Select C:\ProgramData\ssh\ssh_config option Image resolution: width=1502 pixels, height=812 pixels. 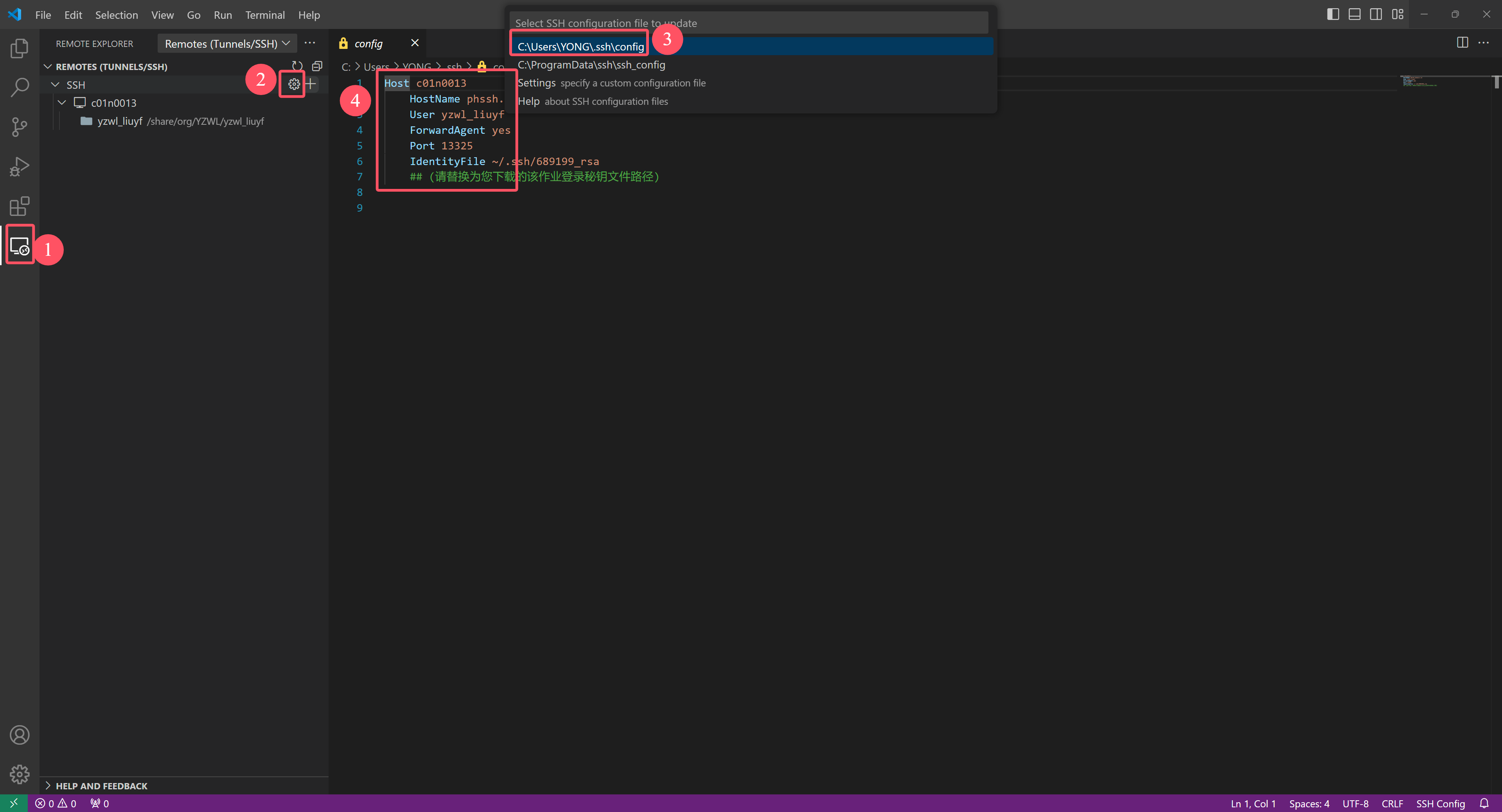591,65
